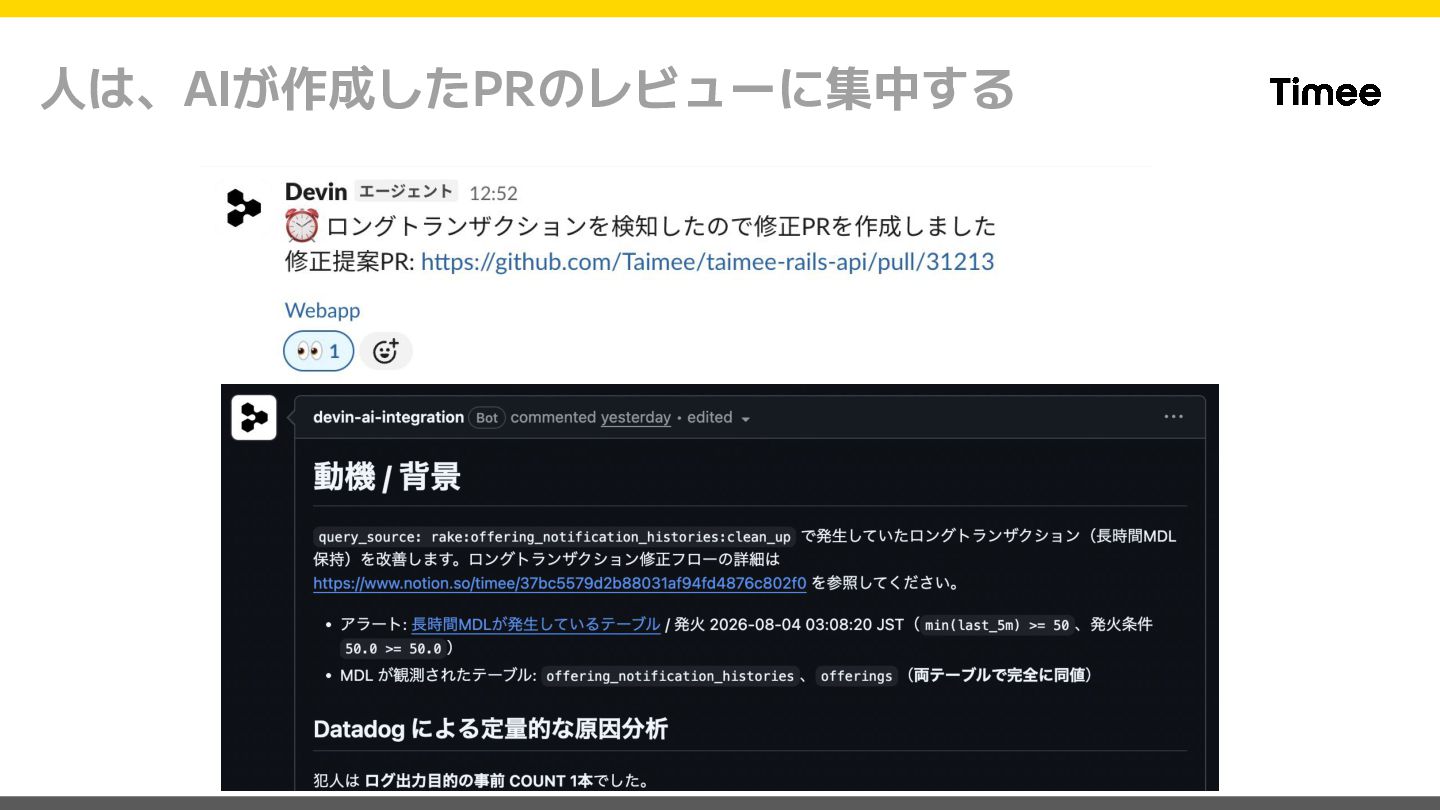This screenshot has height=810, width=1440.
Task: Click the query_source rake task code snippet
Action: click(x=555, y=536)
